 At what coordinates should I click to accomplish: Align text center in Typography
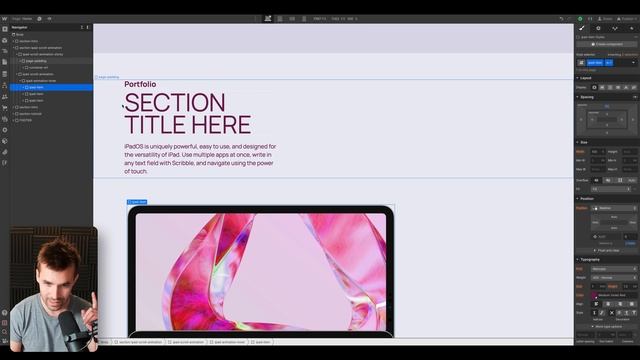pos(608,304)
